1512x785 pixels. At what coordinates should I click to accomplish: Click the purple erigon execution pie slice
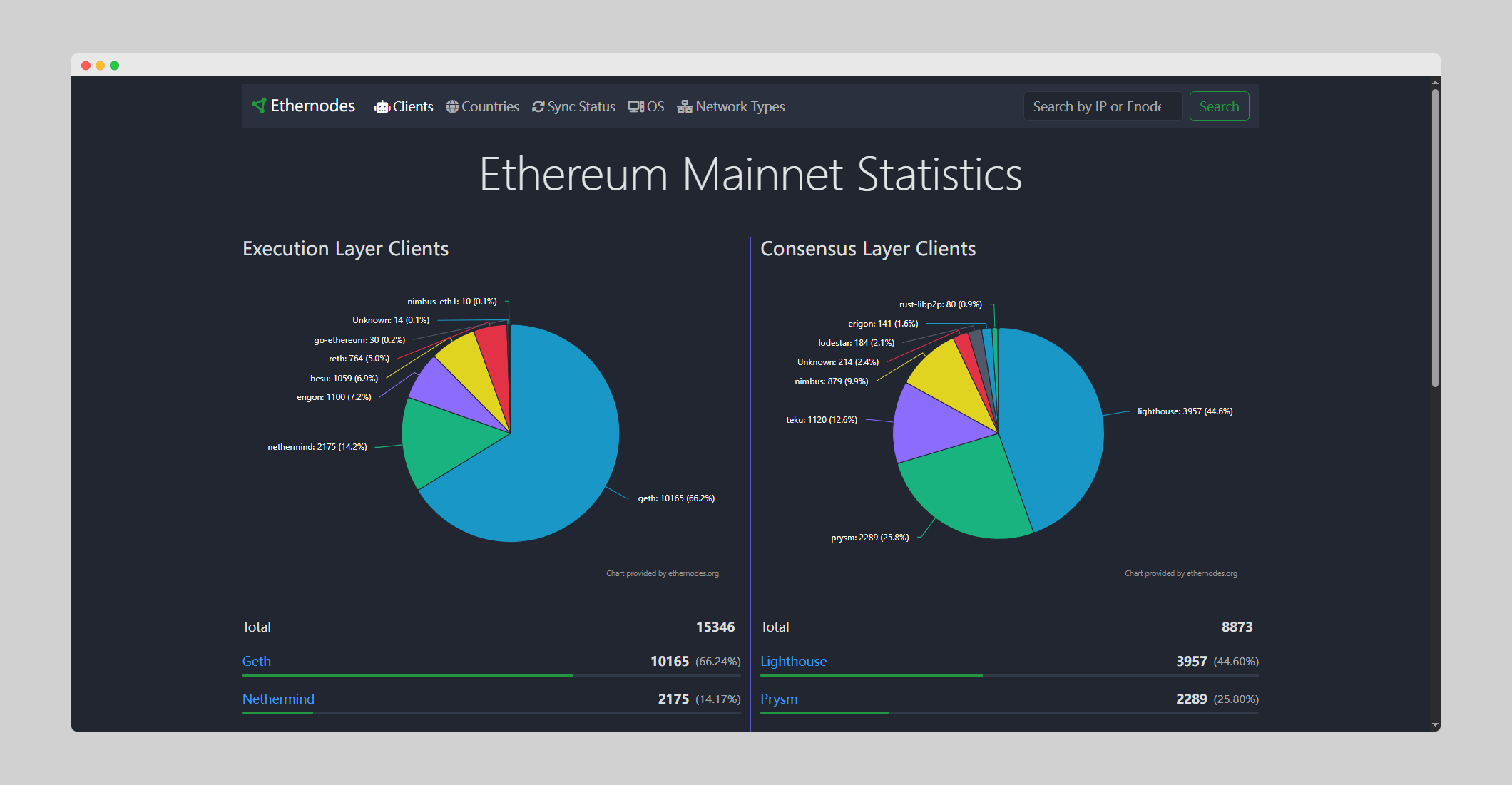446,391
